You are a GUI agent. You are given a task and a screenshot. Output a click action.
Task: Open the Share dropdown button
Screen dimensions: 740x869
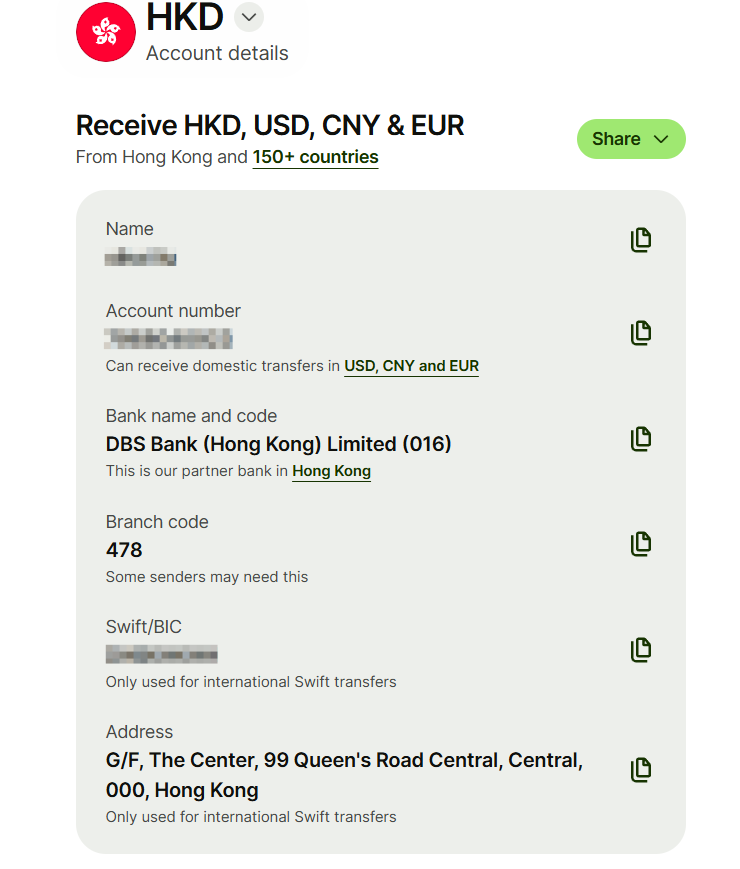630,139
